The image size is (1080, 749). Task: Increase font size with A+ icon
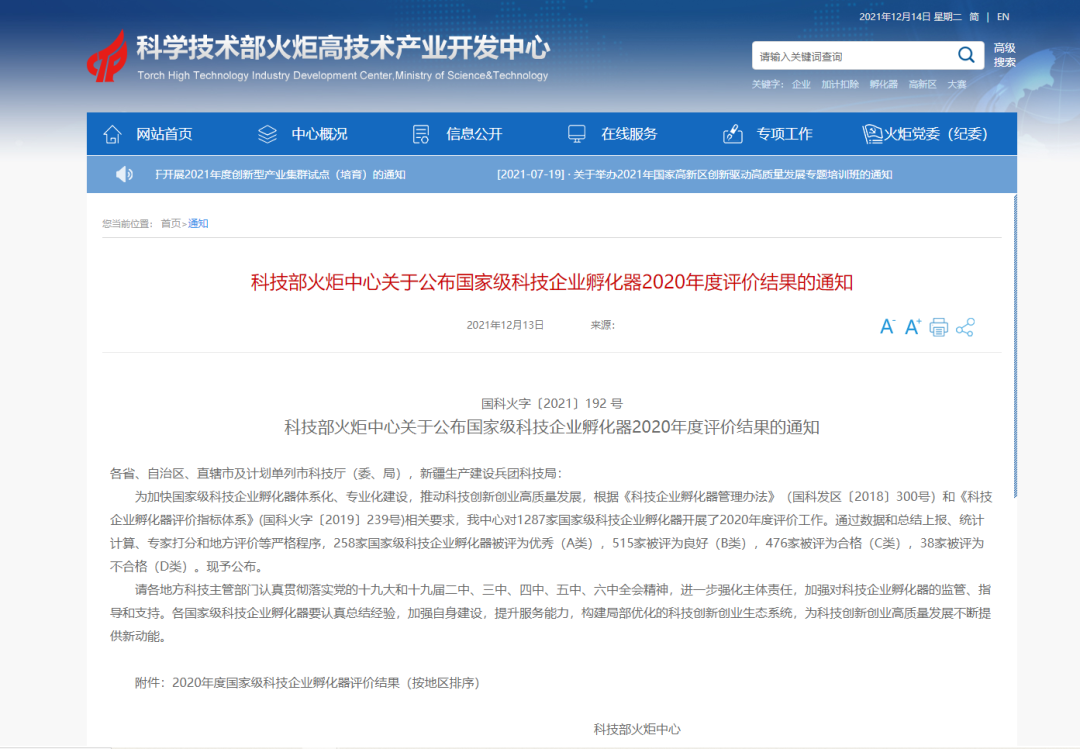pyautogui.click(x=912, y=327)
